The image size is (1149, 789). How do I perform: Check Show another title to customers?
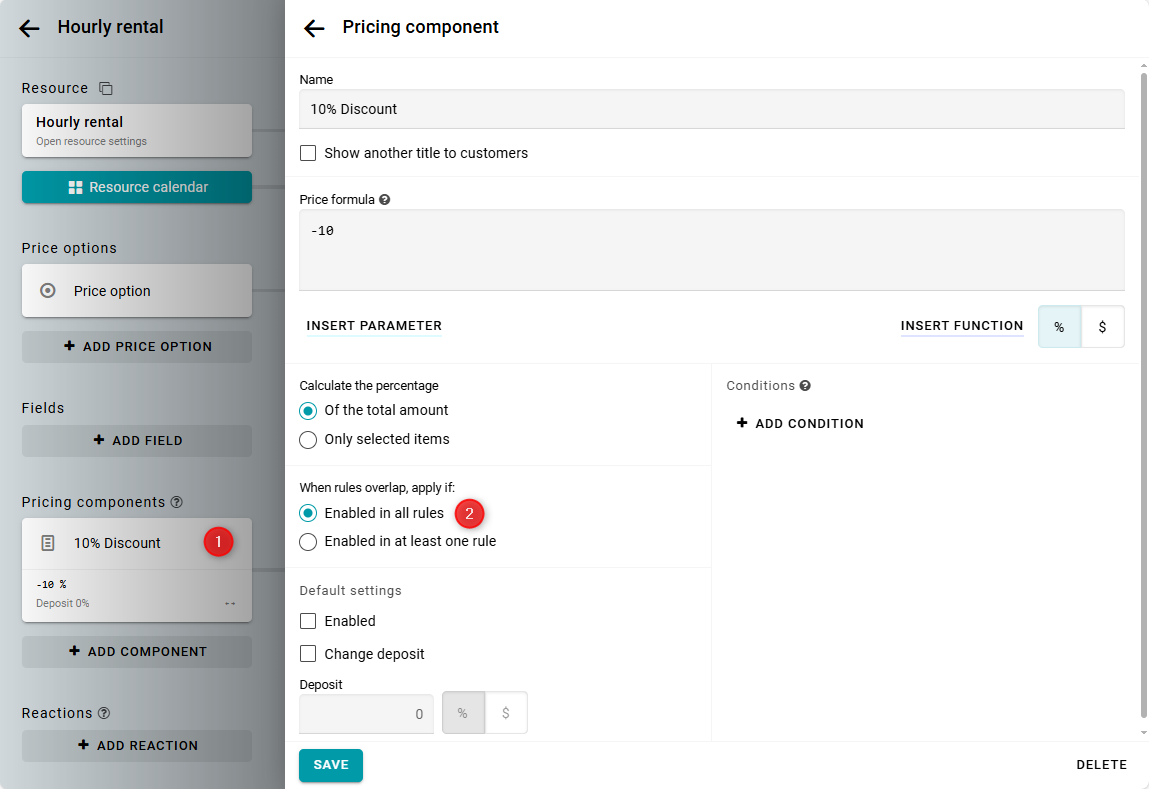pos(308,153)
